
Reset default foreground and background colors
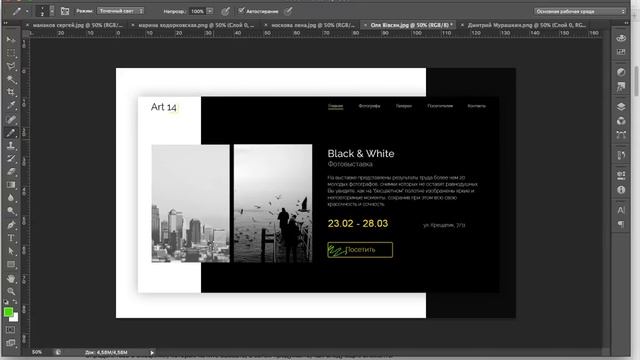[6, 302]
